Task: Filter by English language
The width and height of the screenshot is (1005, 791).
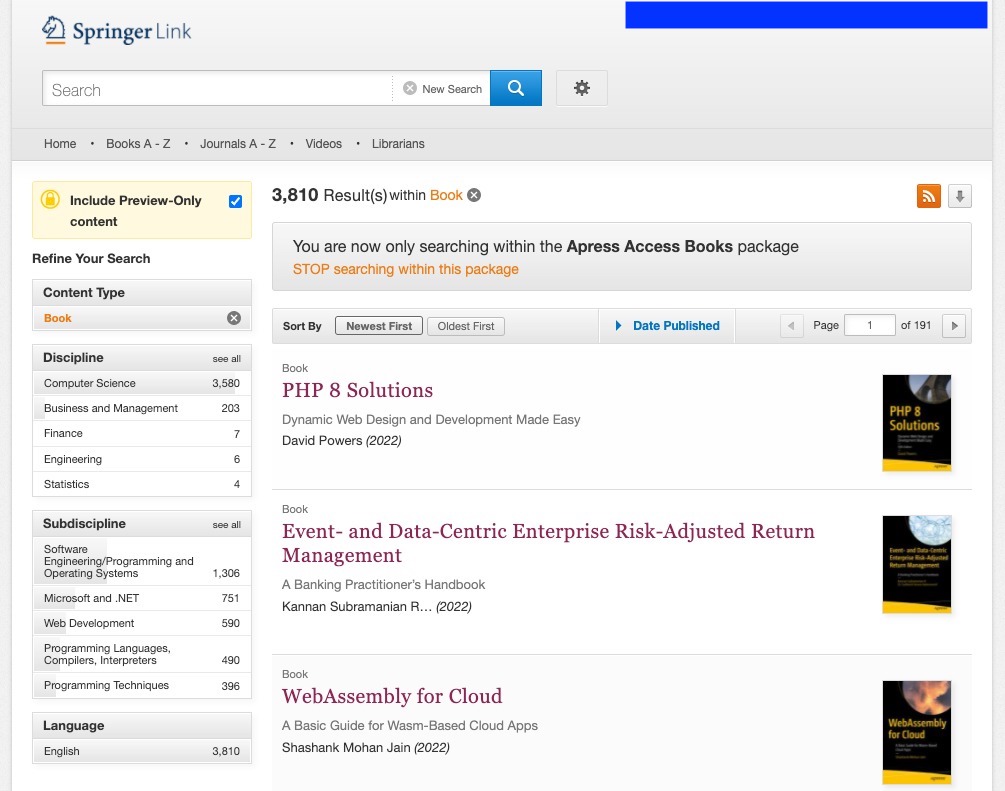Action: (142, 751)
